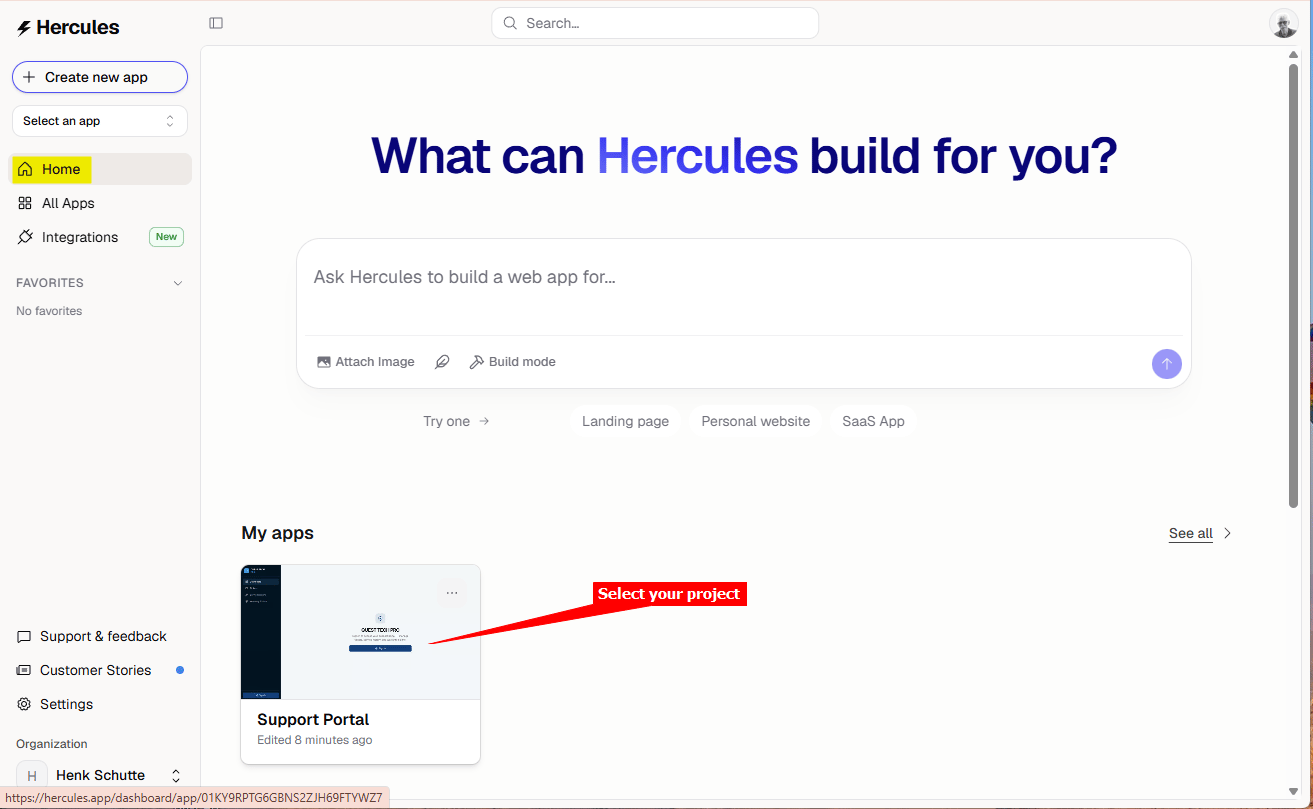
Task: Go to Home in sidebar
Action: click(100, 169)
